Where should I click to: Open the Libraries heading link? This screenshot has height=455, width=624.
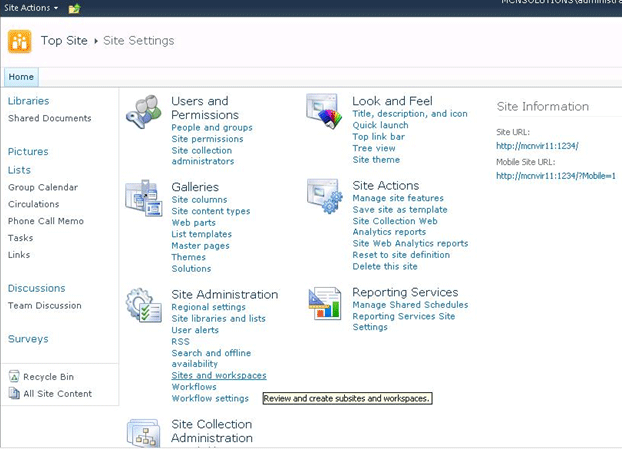(28, 101)
